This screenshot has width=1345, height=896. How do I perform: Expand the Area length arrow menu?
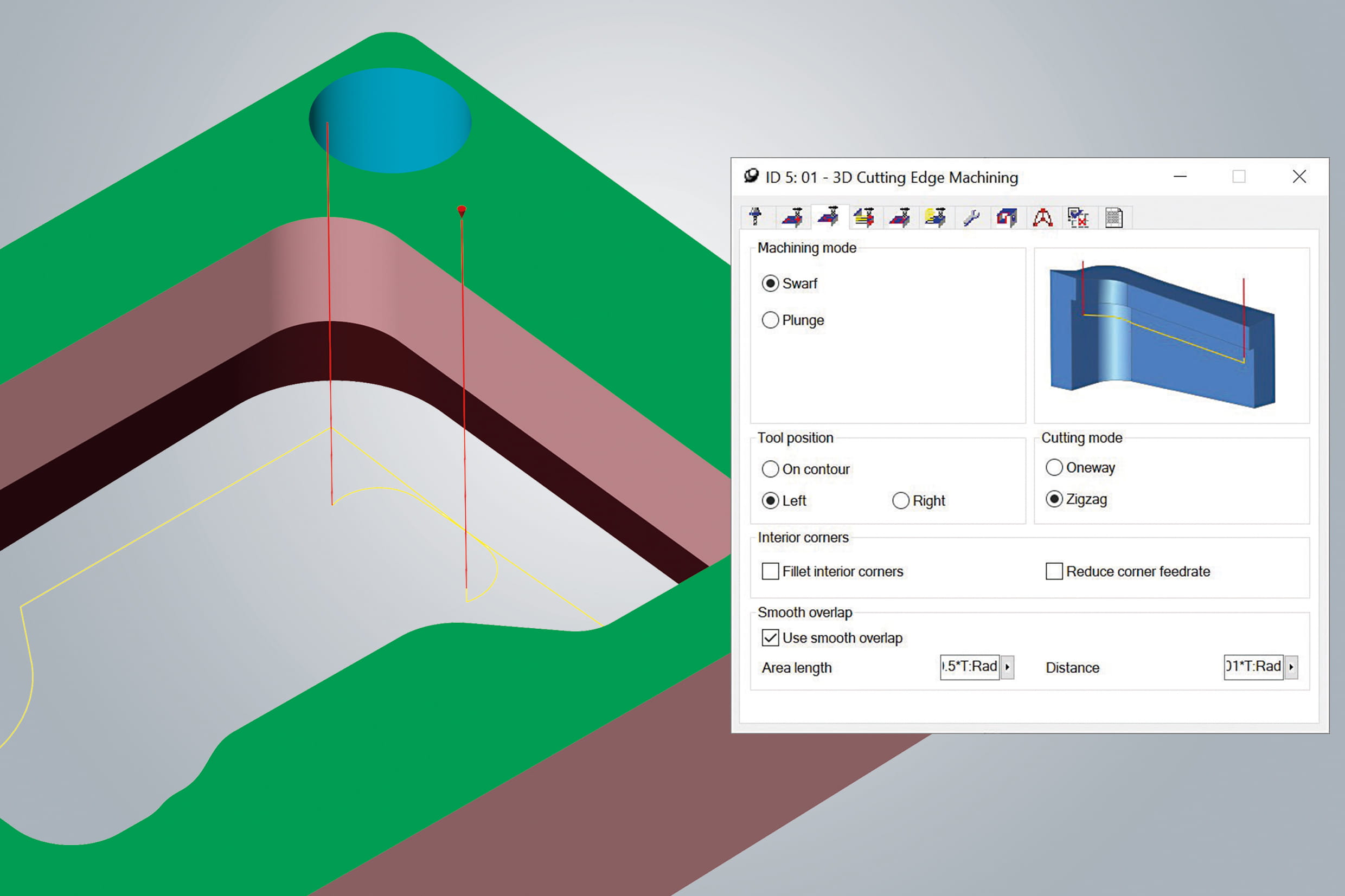pyautogui.click(x=1007, y=667)
